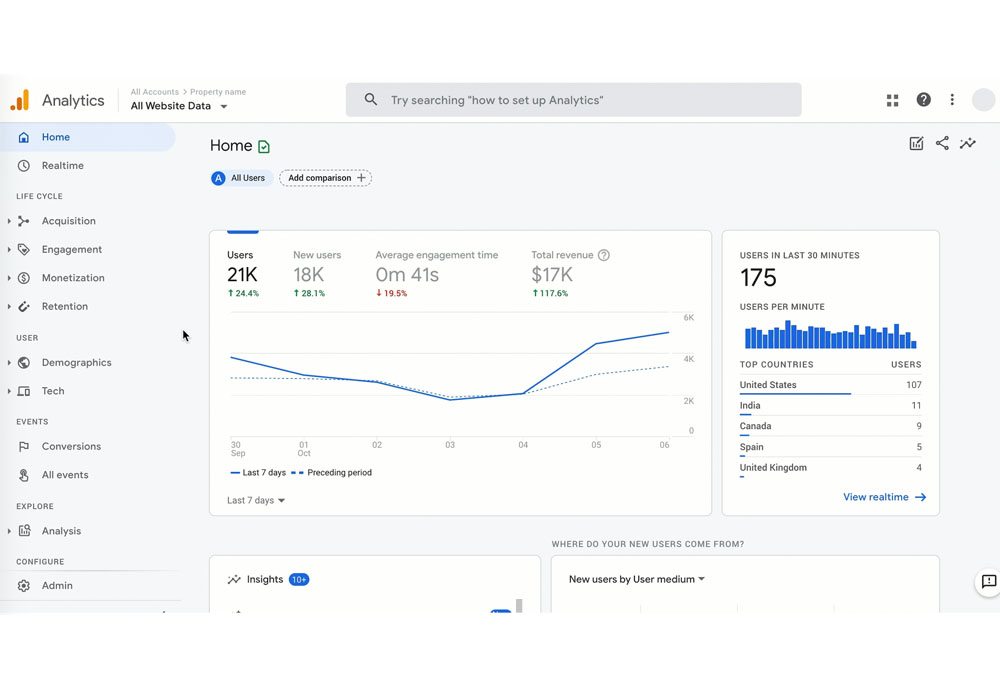Open the All Website Data property dropdown
Screen dimensions: 1000x700
pos(179,106)
